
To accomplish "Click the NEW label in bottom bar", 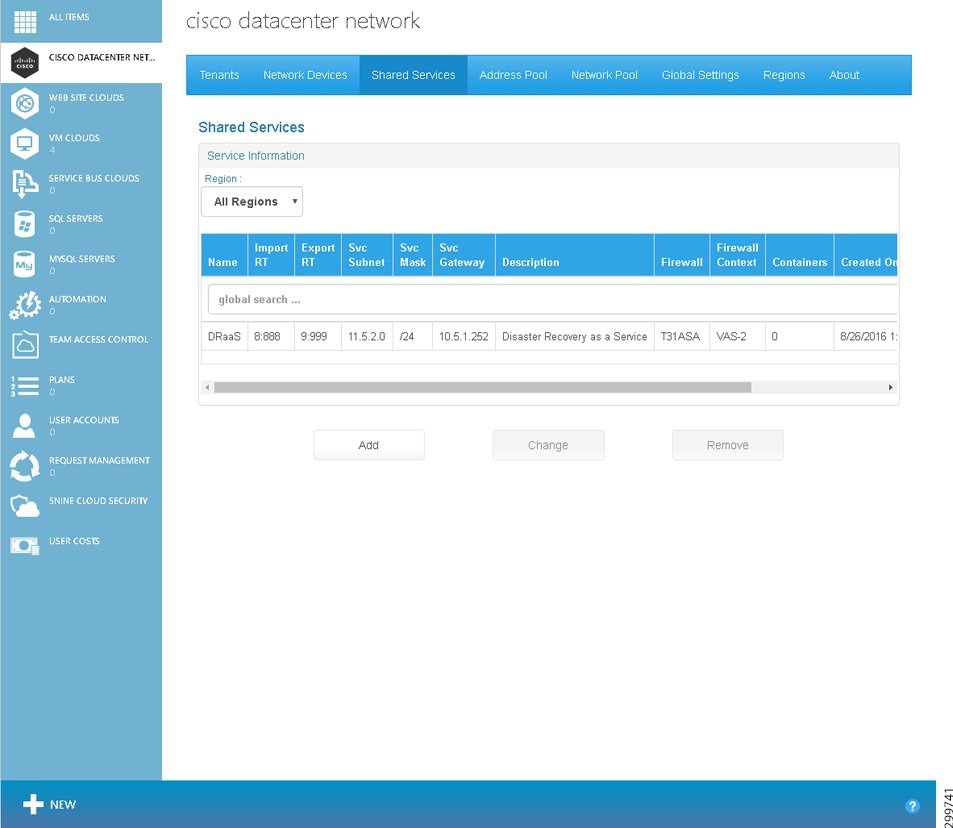I will coord(63,804).
